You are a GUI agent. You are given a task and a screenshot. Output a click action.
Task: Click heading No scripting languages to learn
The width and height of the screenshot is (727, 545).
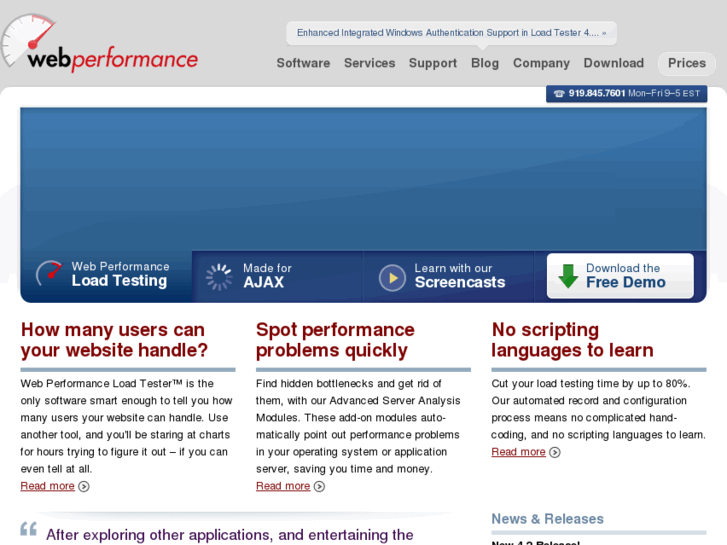point(573,340)
